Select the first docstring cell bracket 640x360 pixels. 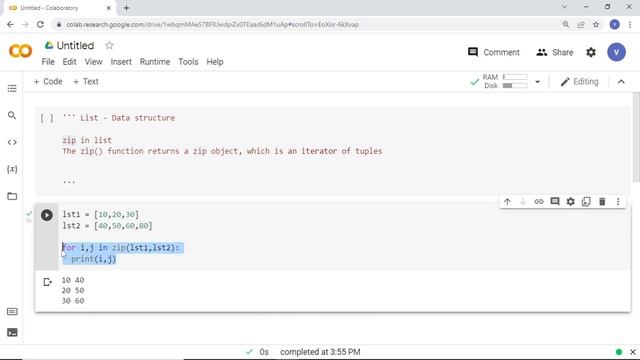point(47,118)
